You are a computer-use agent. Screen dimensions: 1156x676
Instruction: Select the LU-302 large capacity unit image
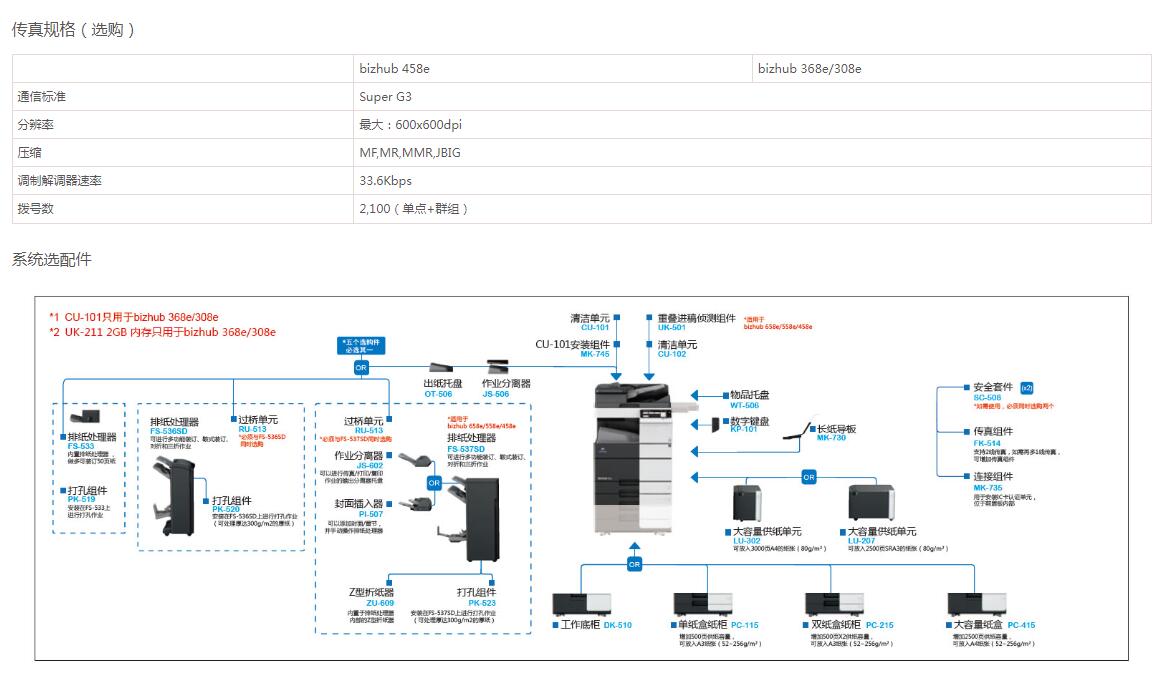747,503
